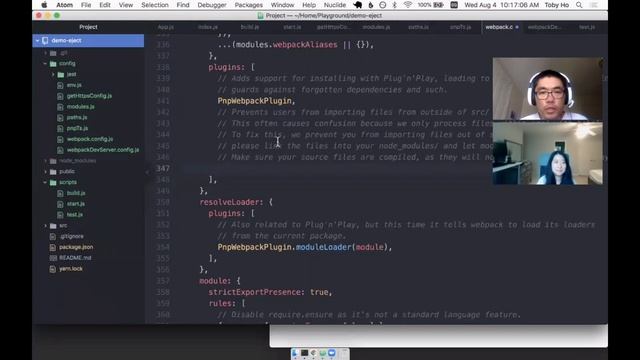Open test.js under scripts folder
This screenshot has height=360, width=640.
click(75, 215)
